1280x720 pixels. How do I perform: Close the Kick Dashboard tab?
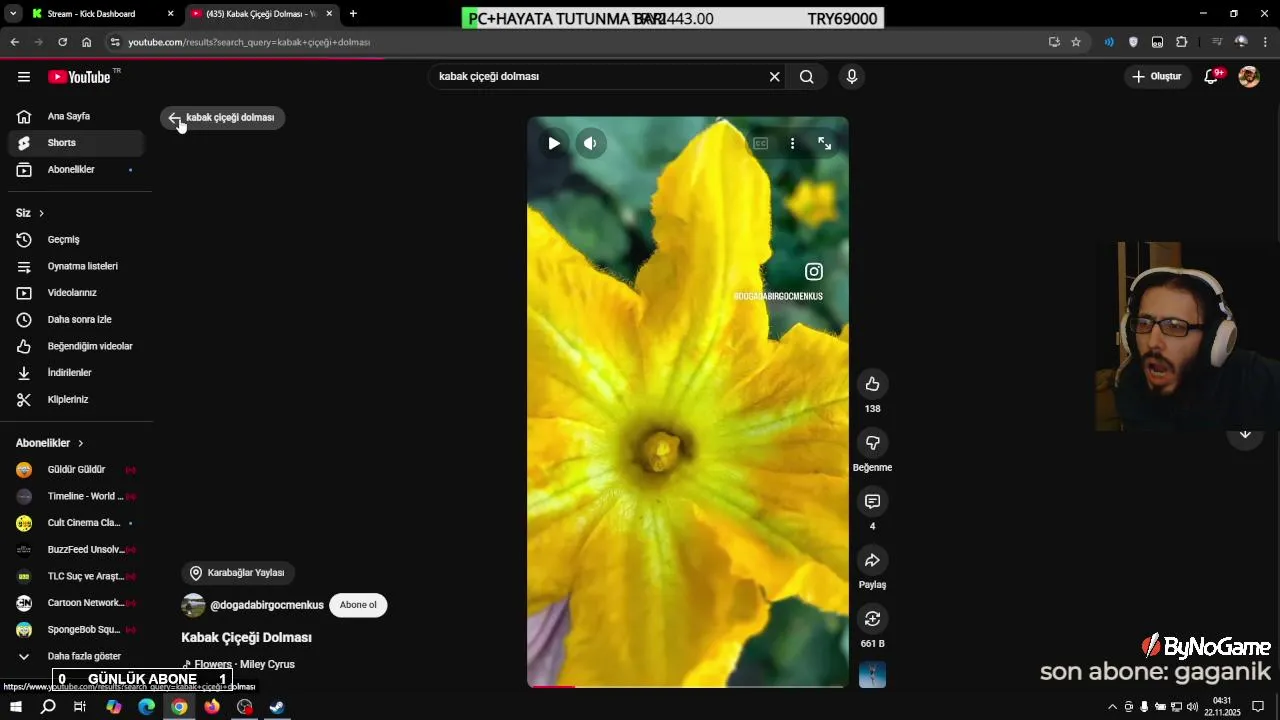pos(170,14)
